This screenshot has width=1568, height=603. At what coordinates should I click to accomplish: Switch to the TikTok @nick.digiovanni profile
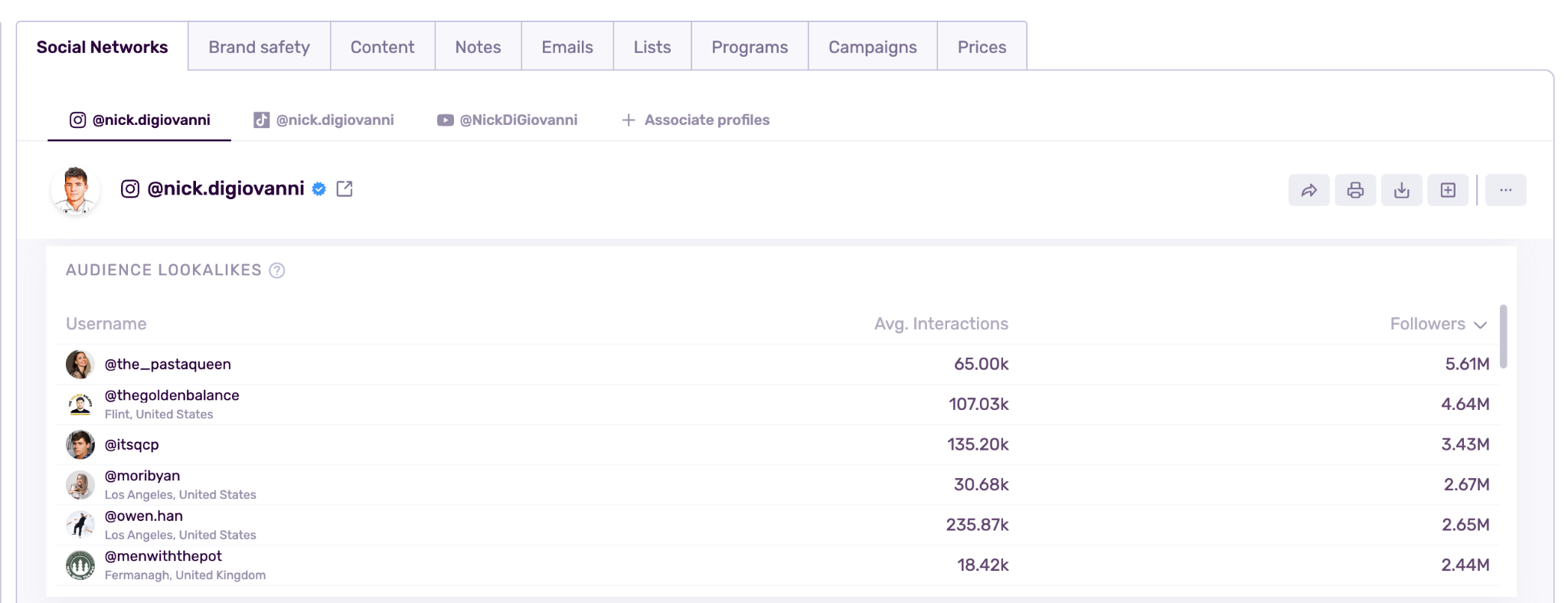(x=324, y=120)
